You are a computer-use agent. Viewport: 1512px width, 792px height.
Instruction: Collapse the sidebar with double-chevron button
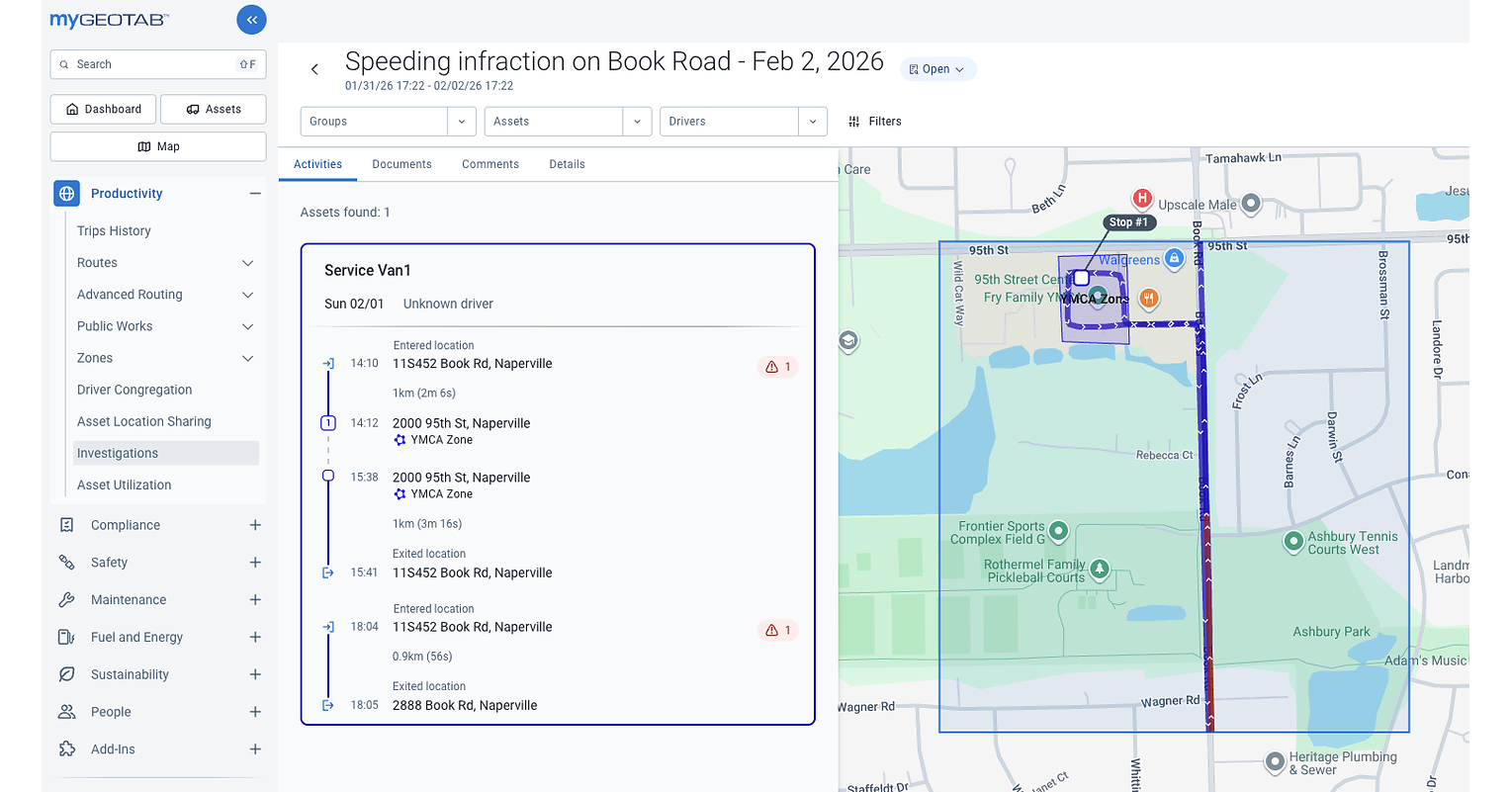[251, 19]
